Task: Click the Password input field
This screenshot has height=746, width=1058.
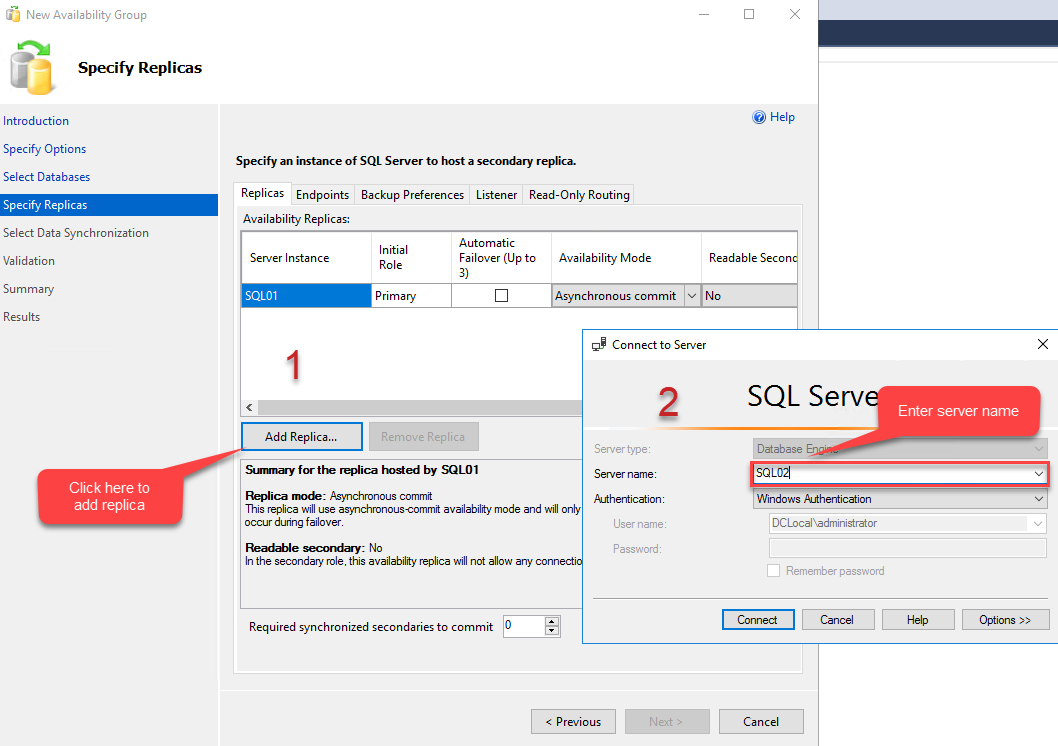Action: [908, 548]
